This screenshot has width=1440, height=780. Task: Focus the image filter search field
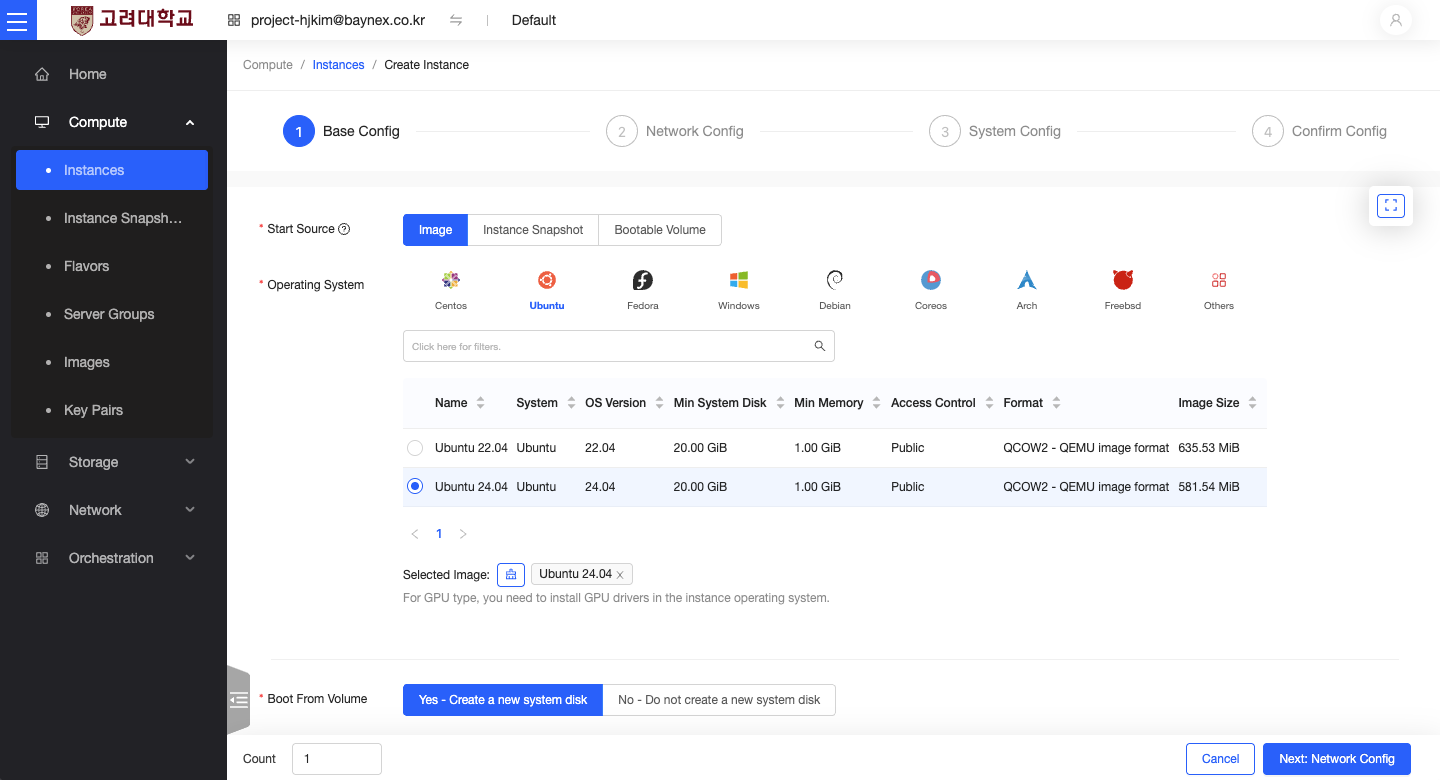tap(619, 346)
